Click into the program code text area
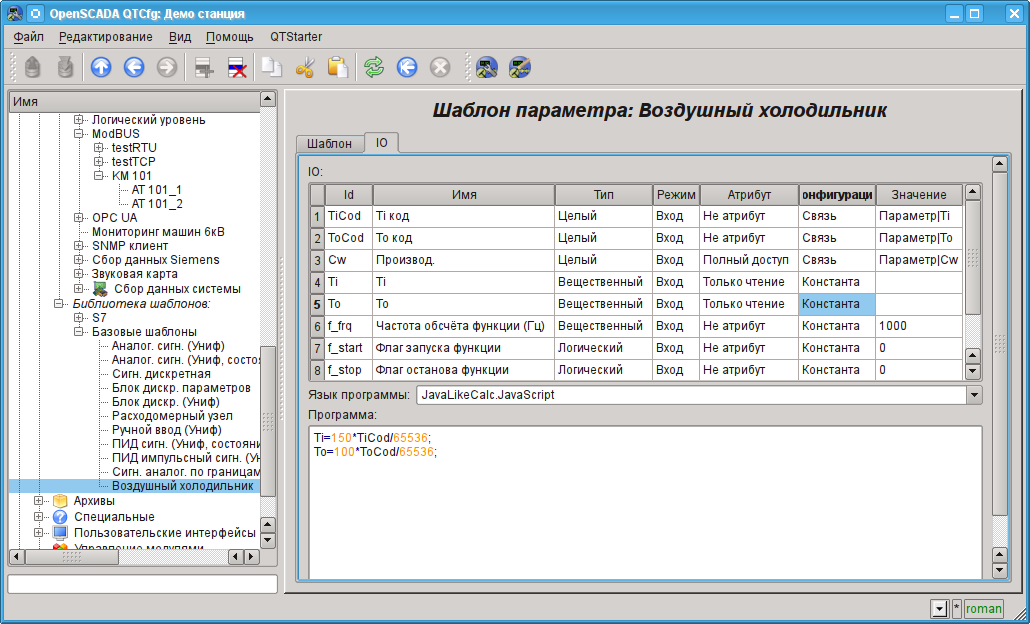The height and width of the screenshot is (624, 1030). 644,505
